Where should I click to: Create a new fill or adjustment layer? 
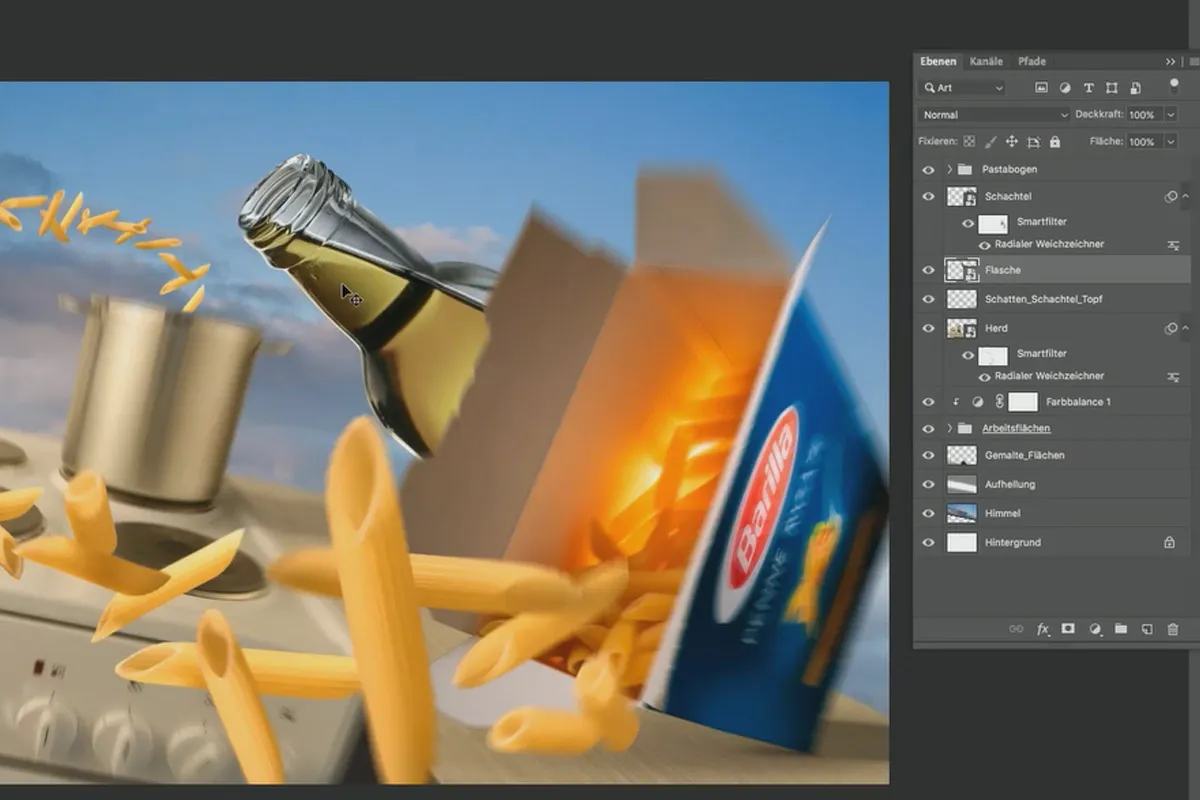pyautogui.click(x=1095, y=629)
